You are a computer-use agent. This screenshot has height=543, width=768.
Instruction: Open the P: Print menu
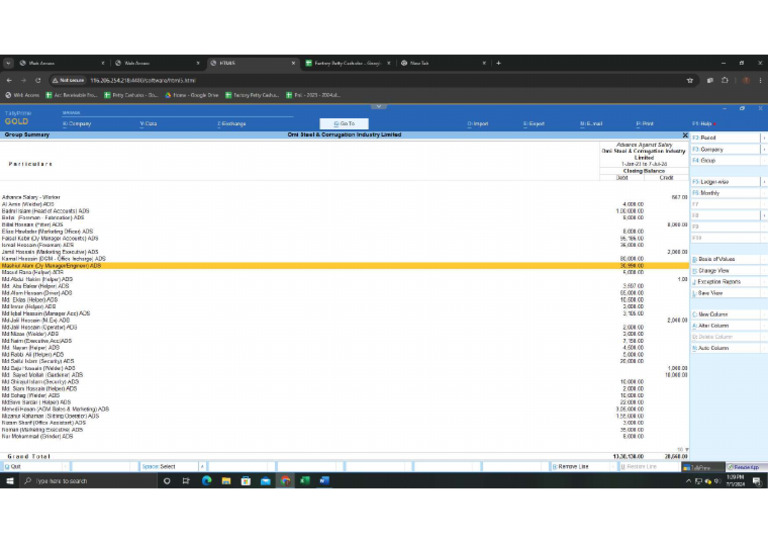[x=645, y=124]
